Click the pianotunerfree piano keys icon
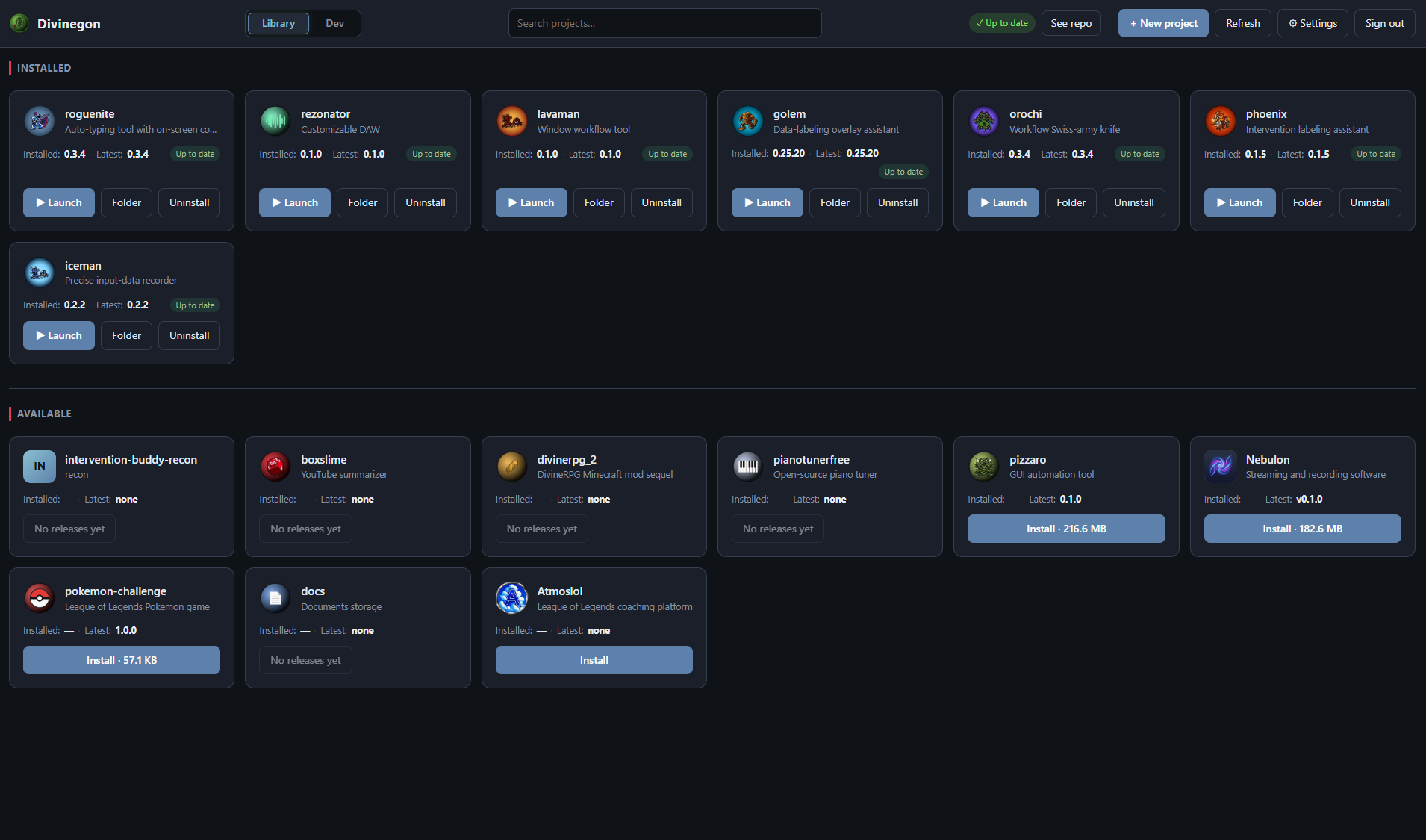This screenshot has width=1426, height=840. pos(747,467)
